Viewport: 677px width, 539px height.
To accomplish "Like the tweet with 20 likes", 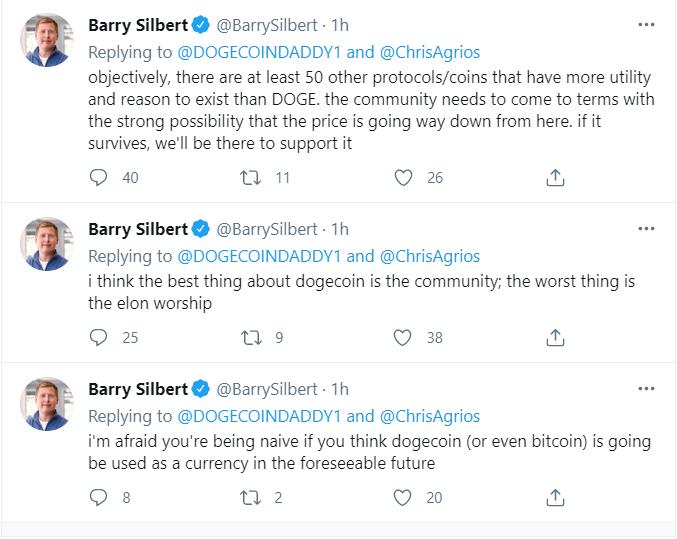I will click(x=403, y=497).
